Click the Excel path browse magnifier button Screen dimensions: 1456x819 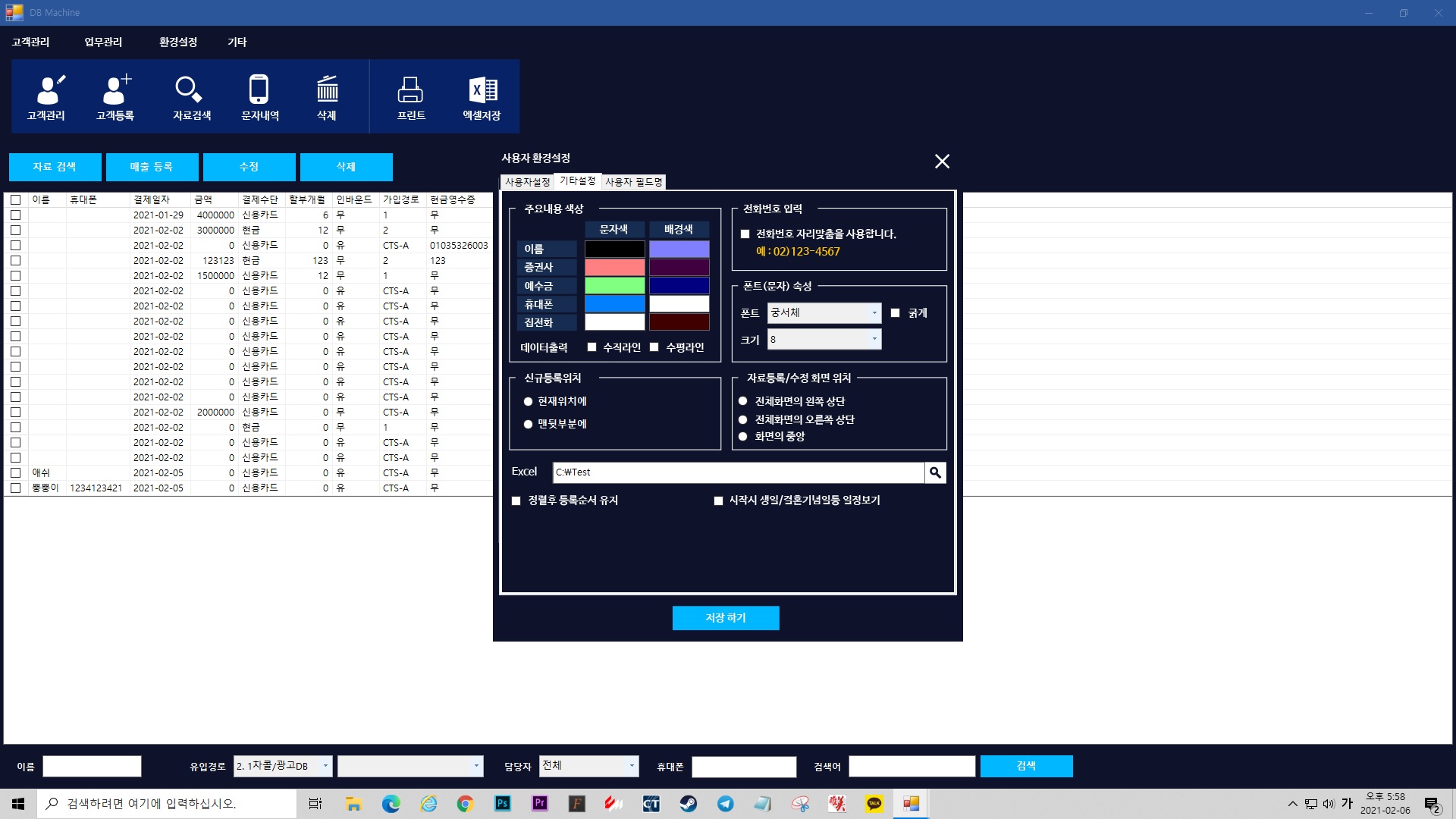pyautogui.click(x=935, y=472)
